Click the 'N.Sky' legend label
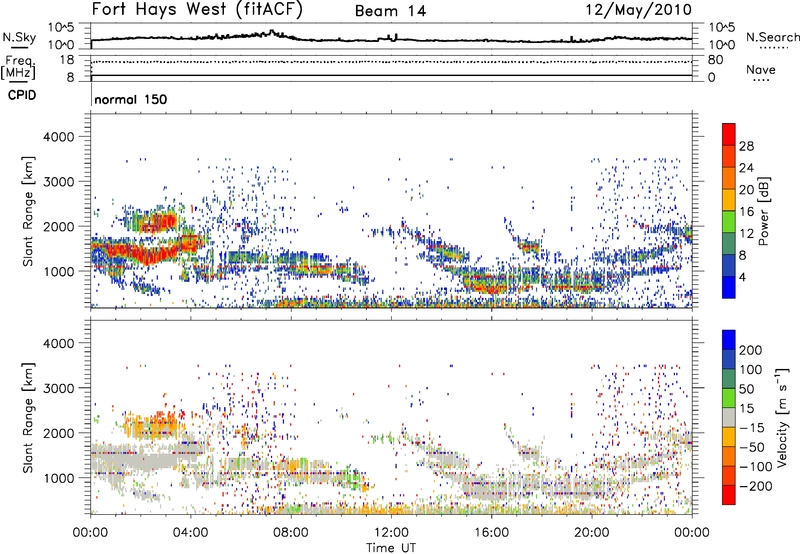Viewport: 800px width, 554px height. click(x=19, y=37)
